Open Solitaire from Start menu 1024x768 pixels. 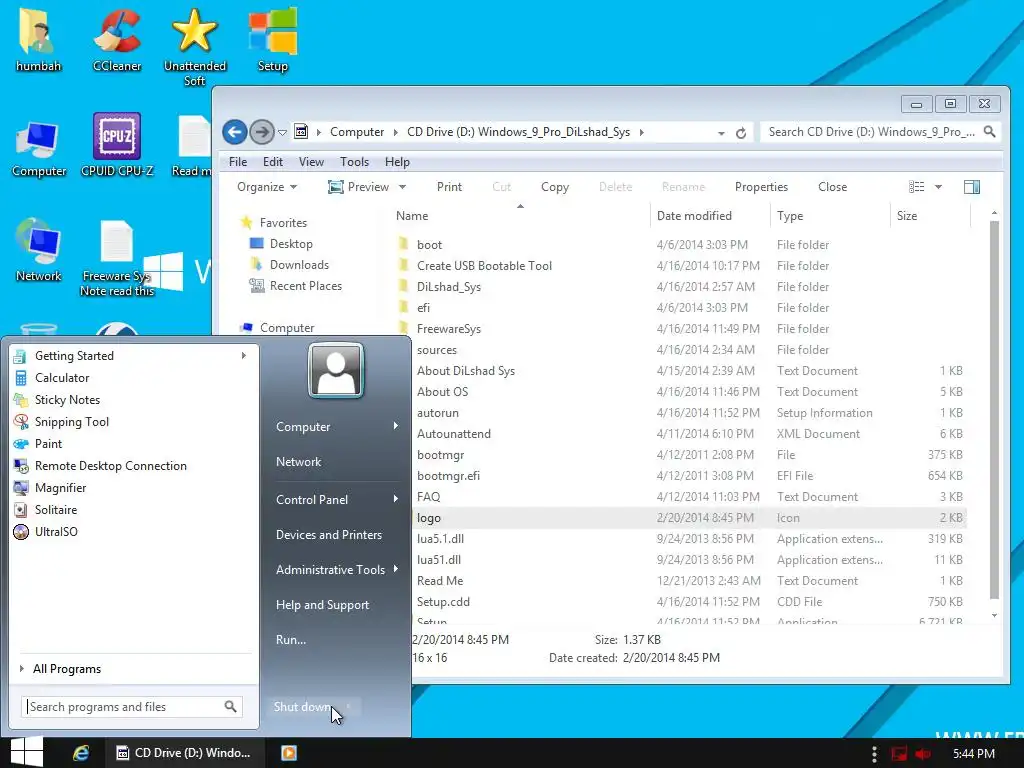click(56, 509)
